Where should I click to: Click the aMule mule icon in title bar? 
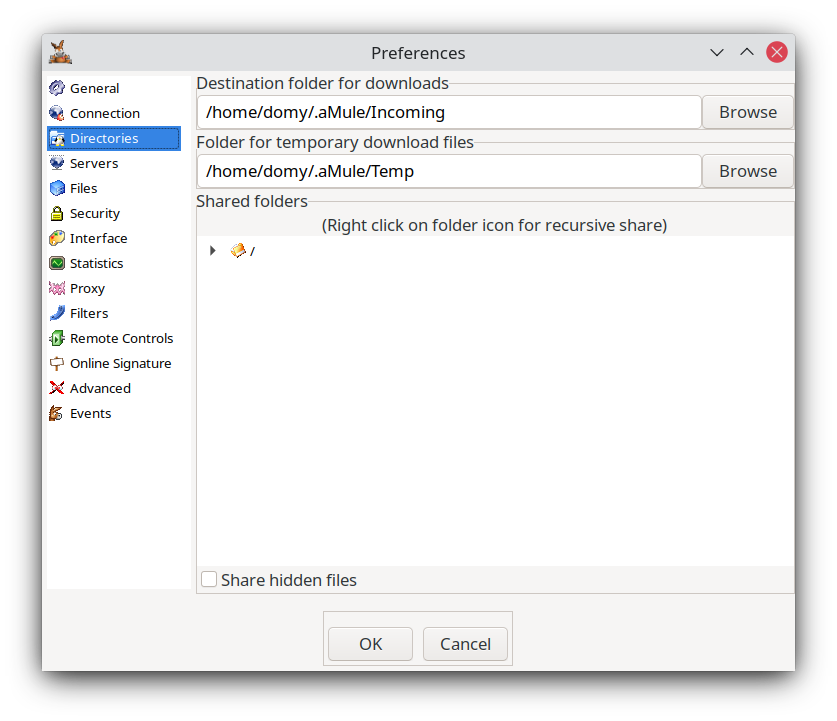[x=60, y=52]
